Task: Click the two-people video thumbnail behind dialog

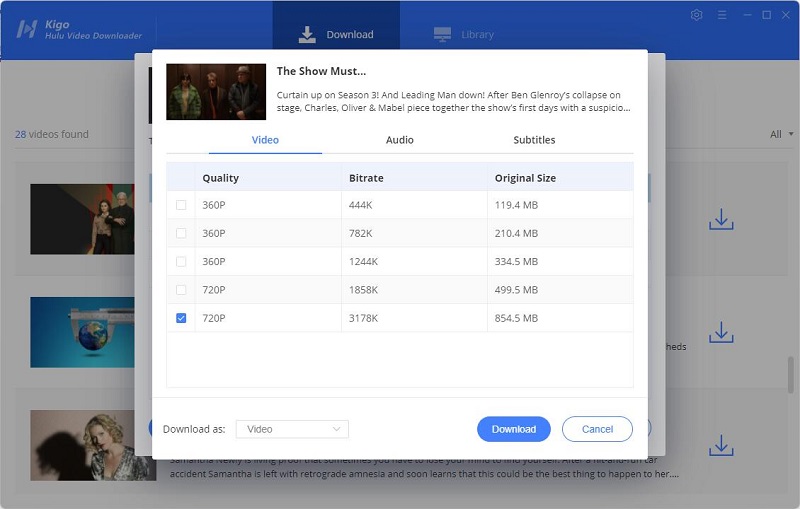Action: click(82, 219)
